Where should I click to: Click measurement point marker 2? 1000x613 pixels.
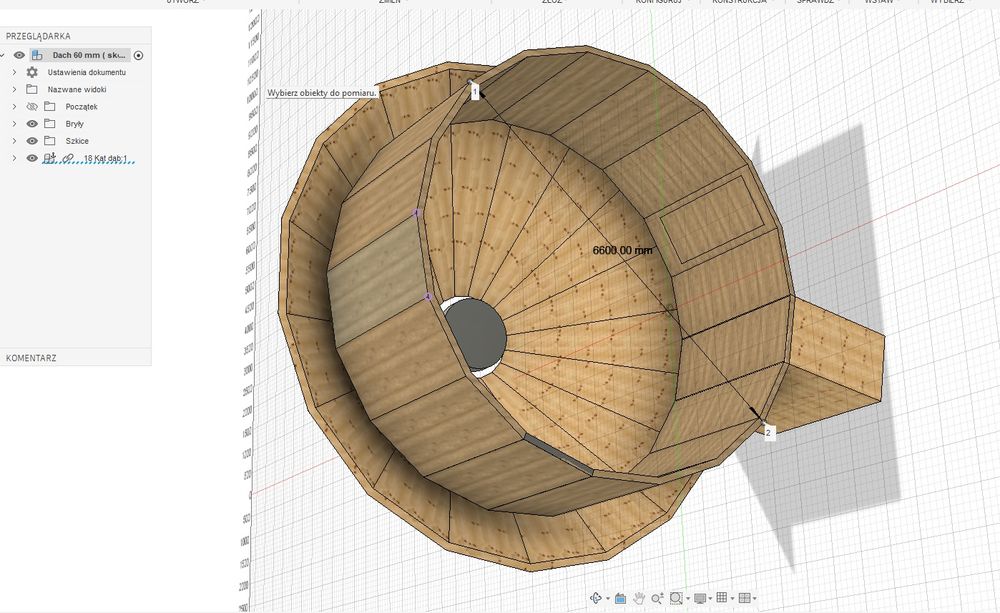(x=768, y=432)
